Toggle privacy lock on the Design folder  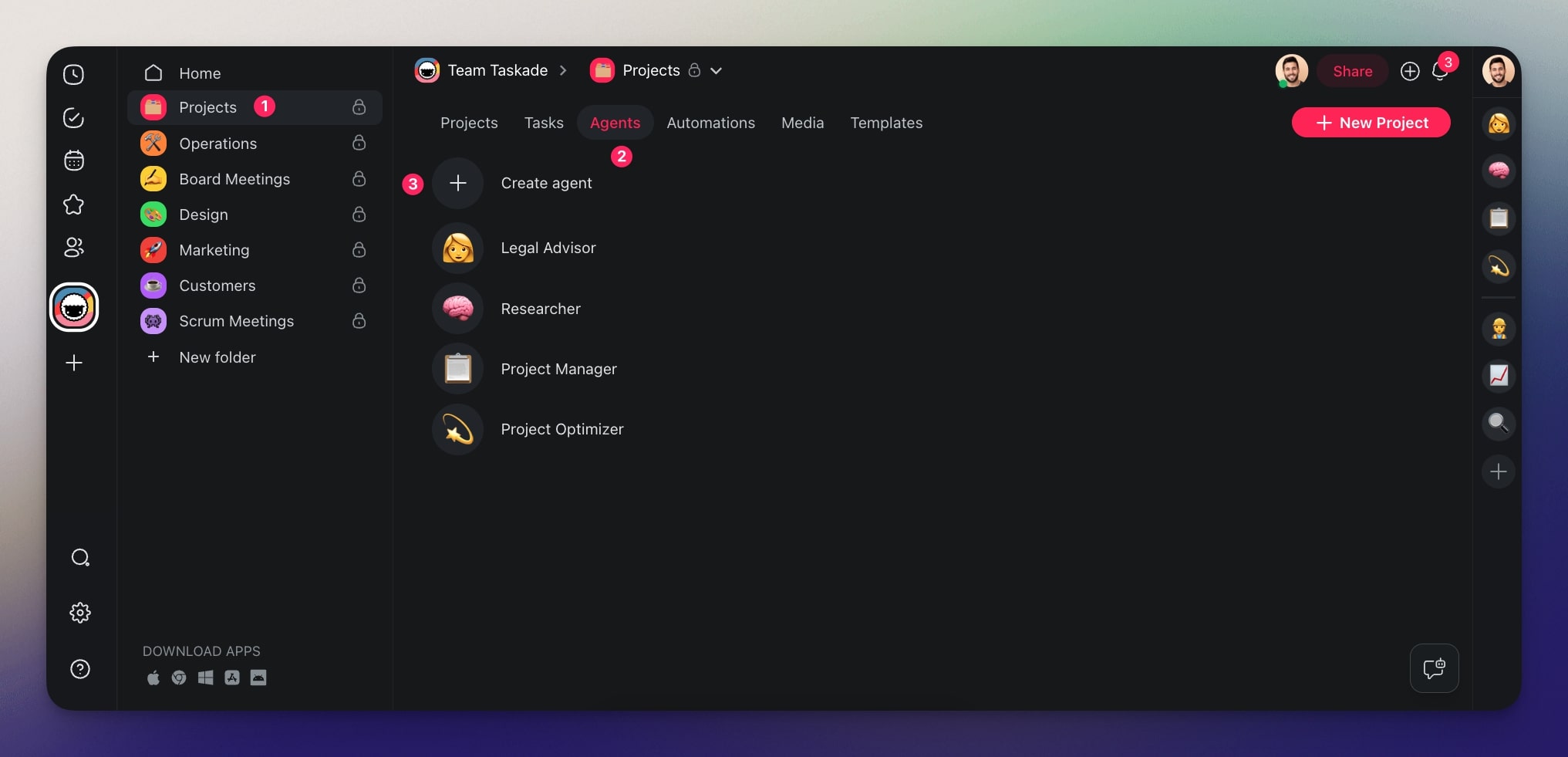click(x=359, y=215)
